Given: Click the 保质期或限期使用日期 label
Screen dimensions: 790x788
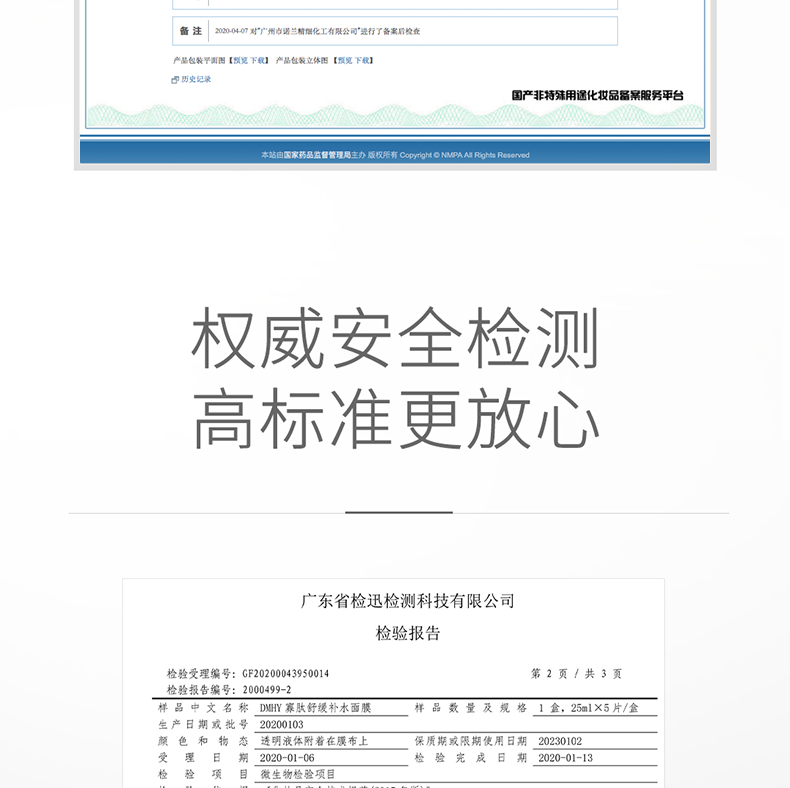Looking at the screenshot, I should pyautogui.click(x=471, y=741).
